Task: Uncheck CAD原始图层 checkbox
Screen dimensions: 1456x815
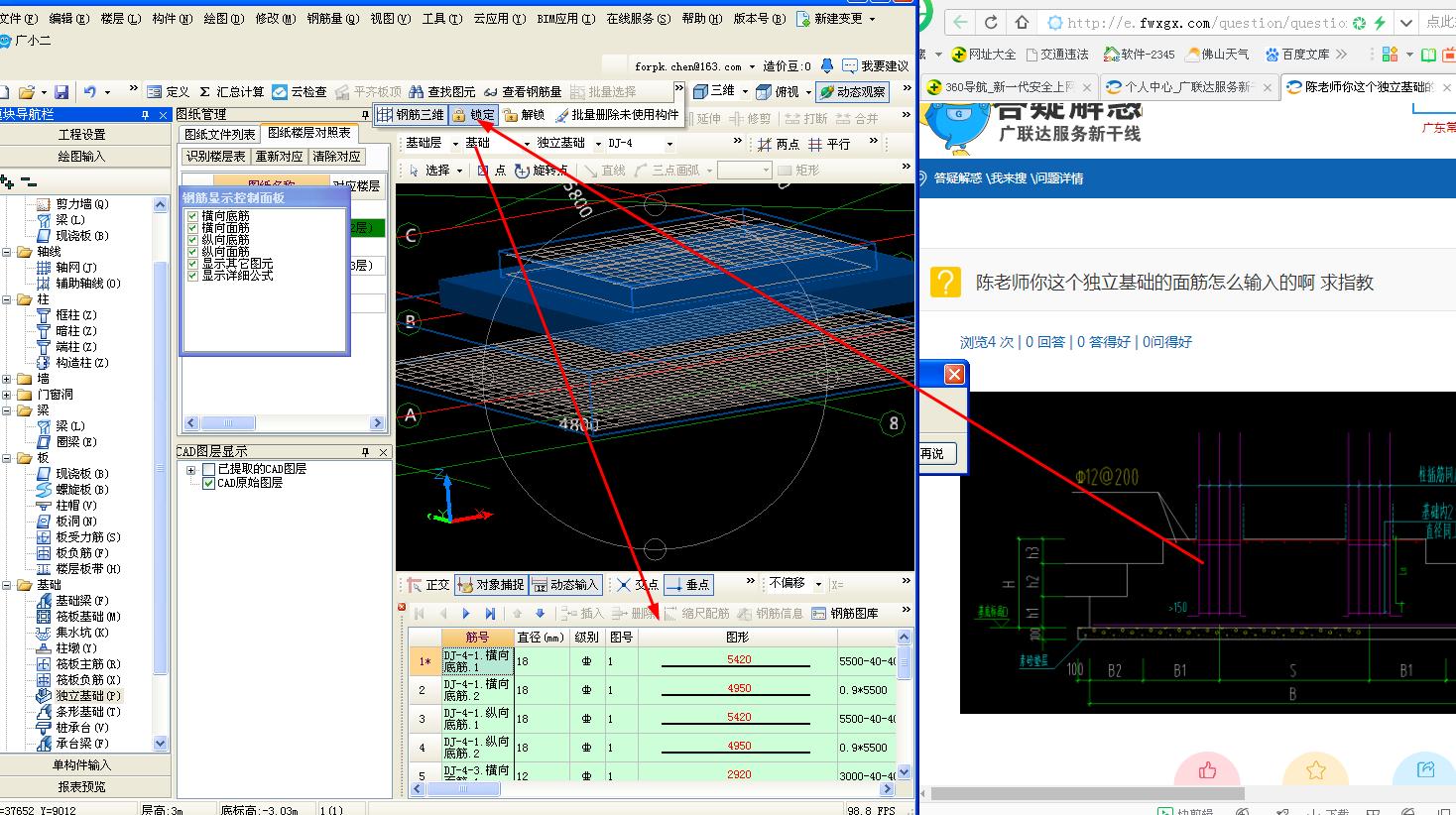Action: (209, 483)
